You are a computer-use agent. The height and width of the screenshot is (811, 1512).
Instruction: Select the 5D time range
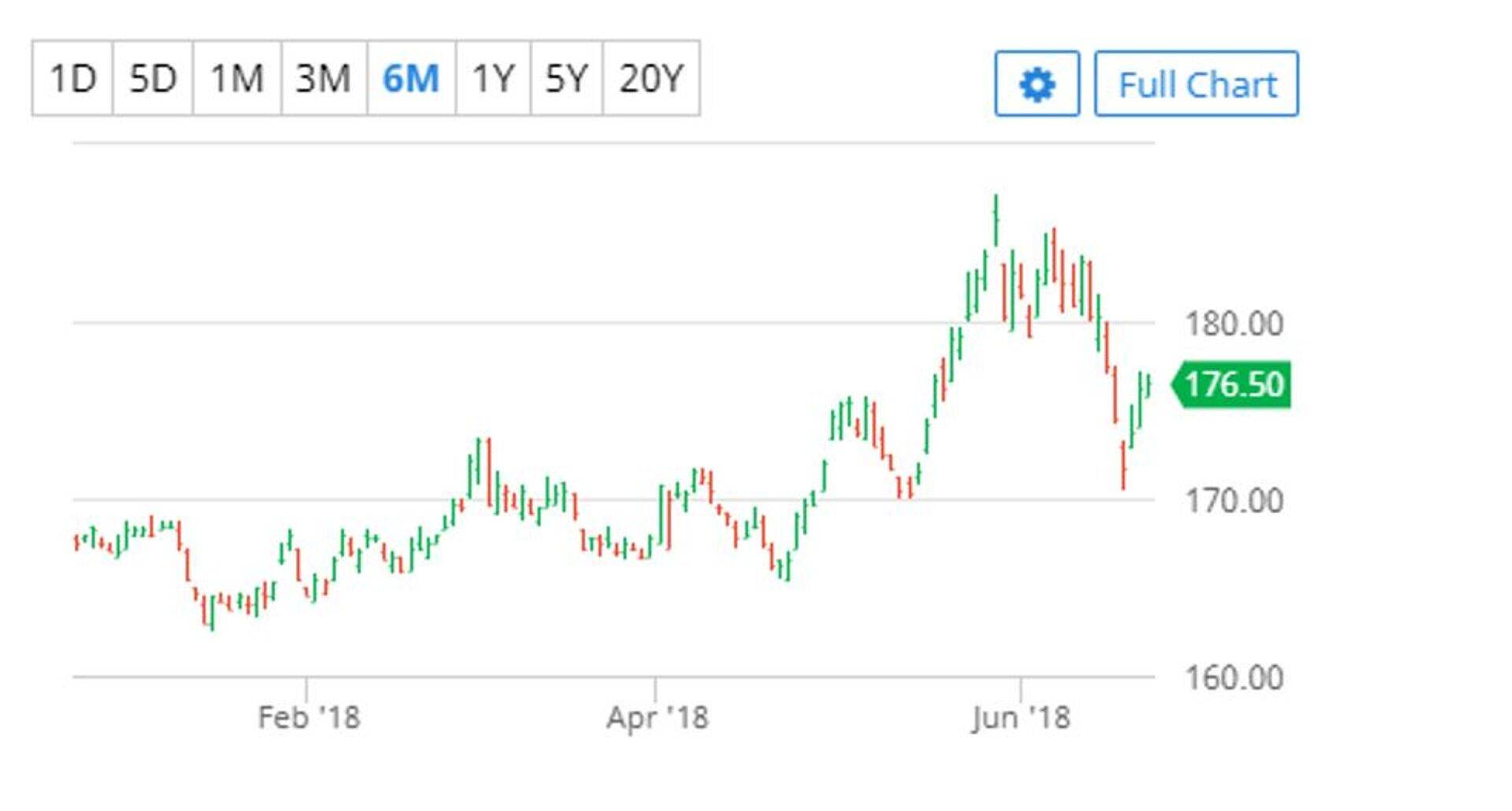point(153,79)
